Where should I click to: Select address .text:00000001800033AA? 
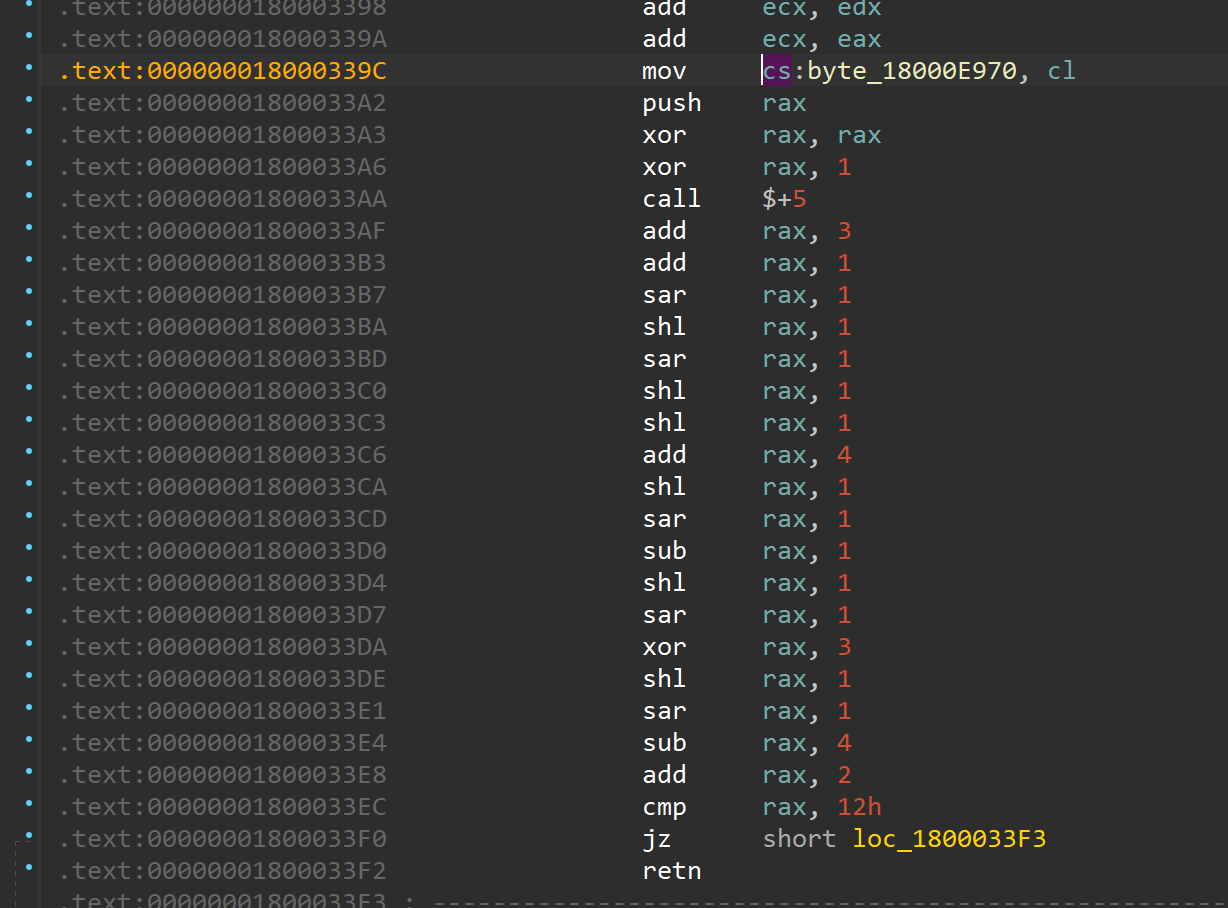223,199
